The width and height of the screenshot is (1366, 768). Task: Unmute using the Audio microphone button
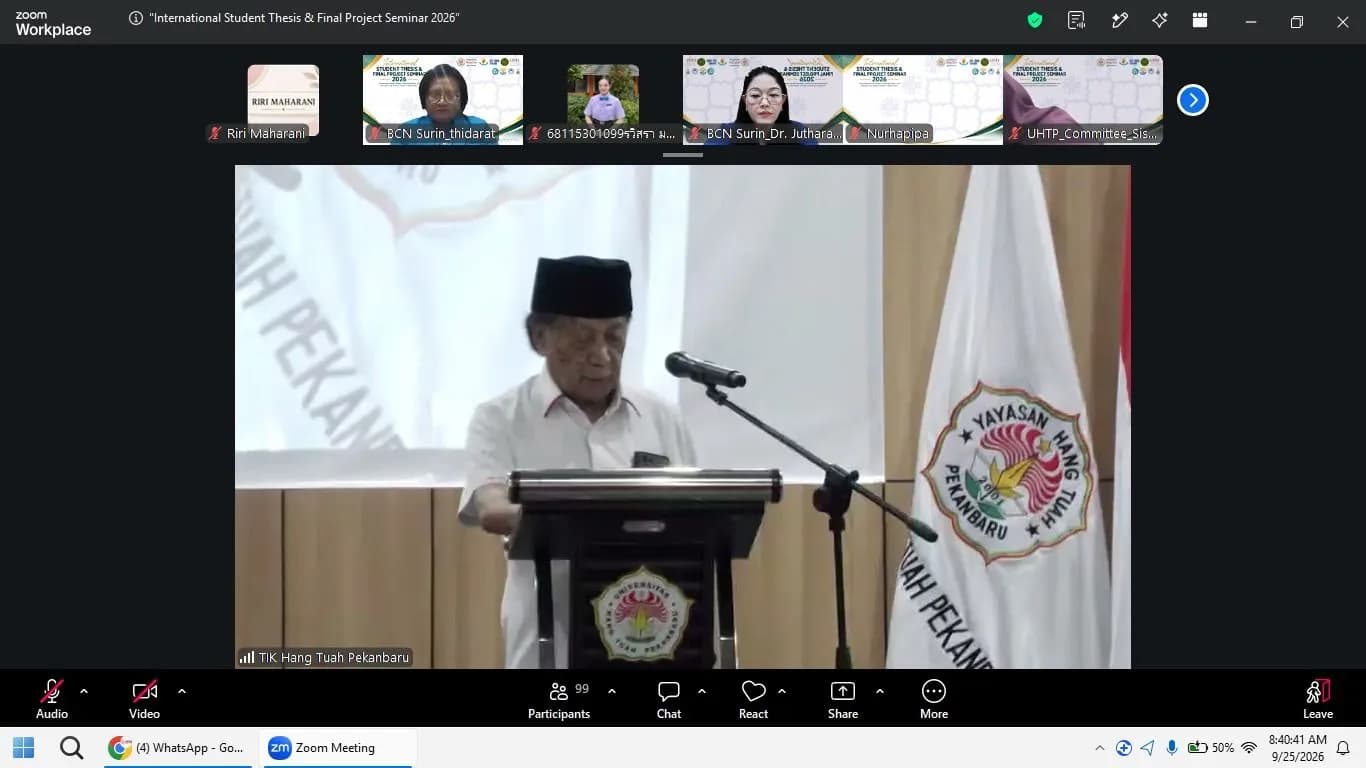(x=52, y=698)
